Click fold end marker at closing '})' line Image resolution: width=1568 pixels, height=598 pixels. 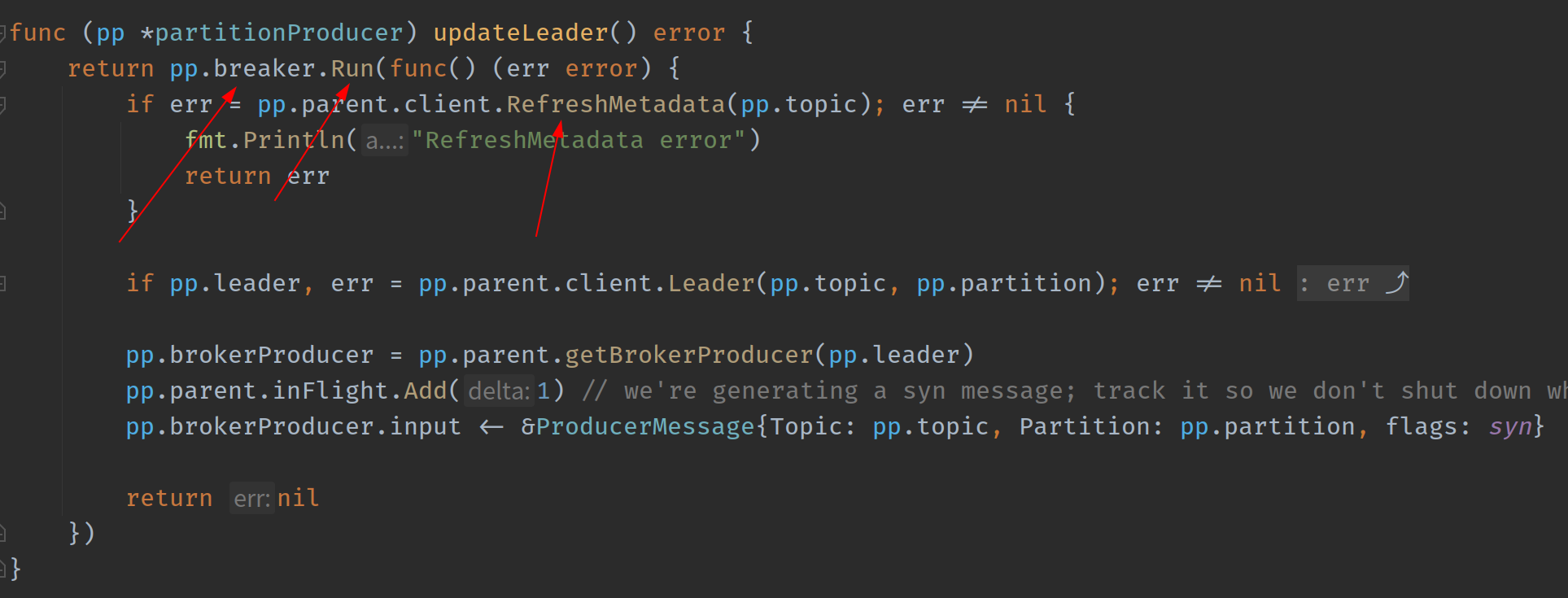click(3, 534)
